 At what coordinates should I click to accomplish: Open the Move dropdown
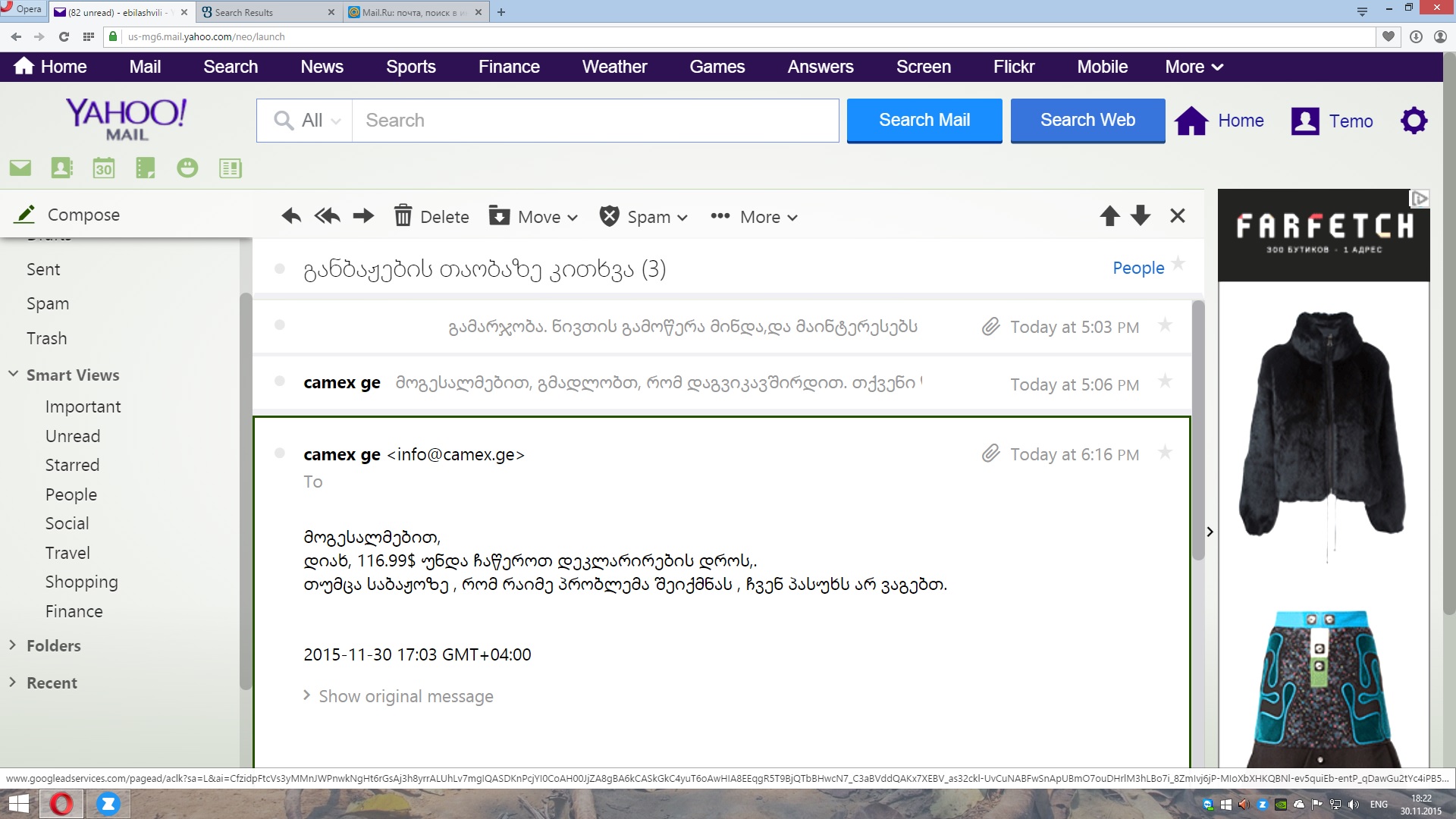(533, 217)
